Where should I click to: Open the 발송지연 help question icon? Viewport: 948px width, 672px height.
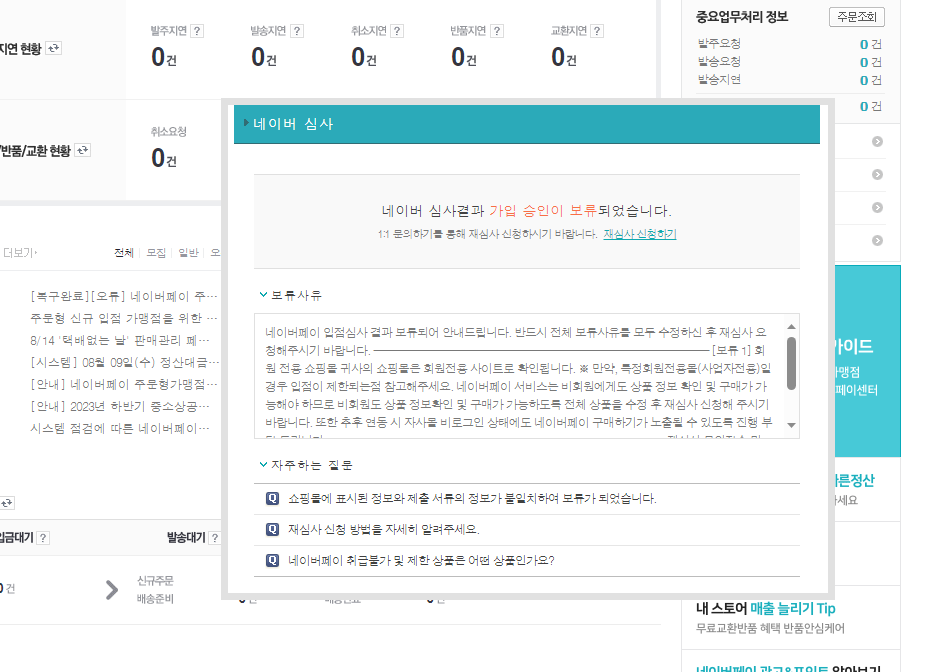pyautogui.click(x=297, y=31)
